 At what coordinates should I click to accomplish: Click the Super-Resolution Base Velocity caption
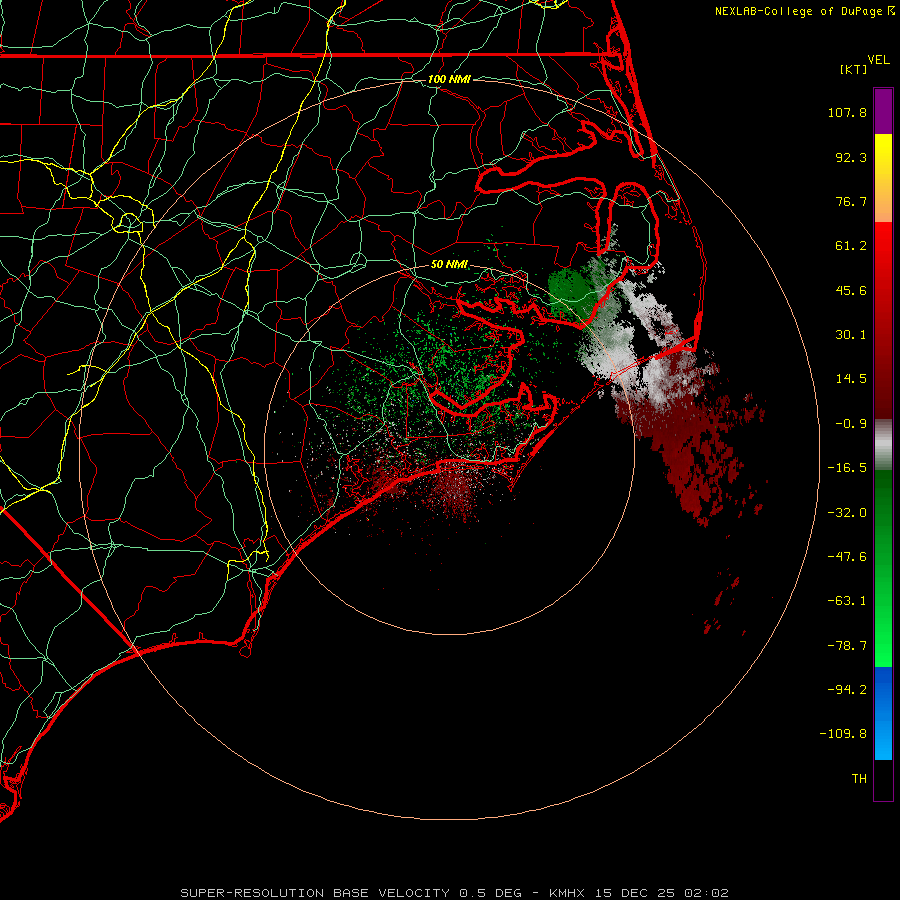455,893
